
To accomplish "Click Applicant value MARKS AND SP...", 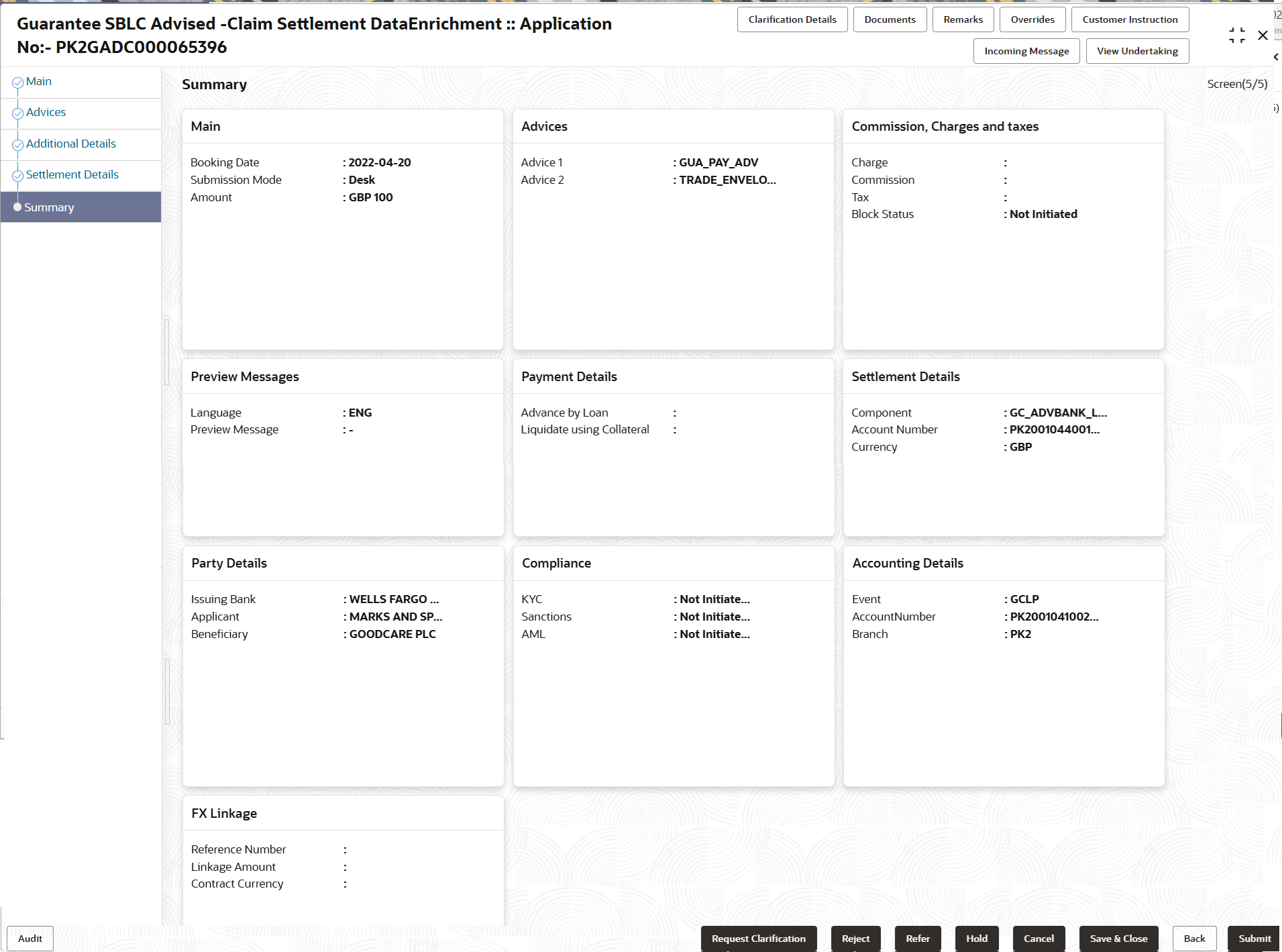I will (396, 617).
